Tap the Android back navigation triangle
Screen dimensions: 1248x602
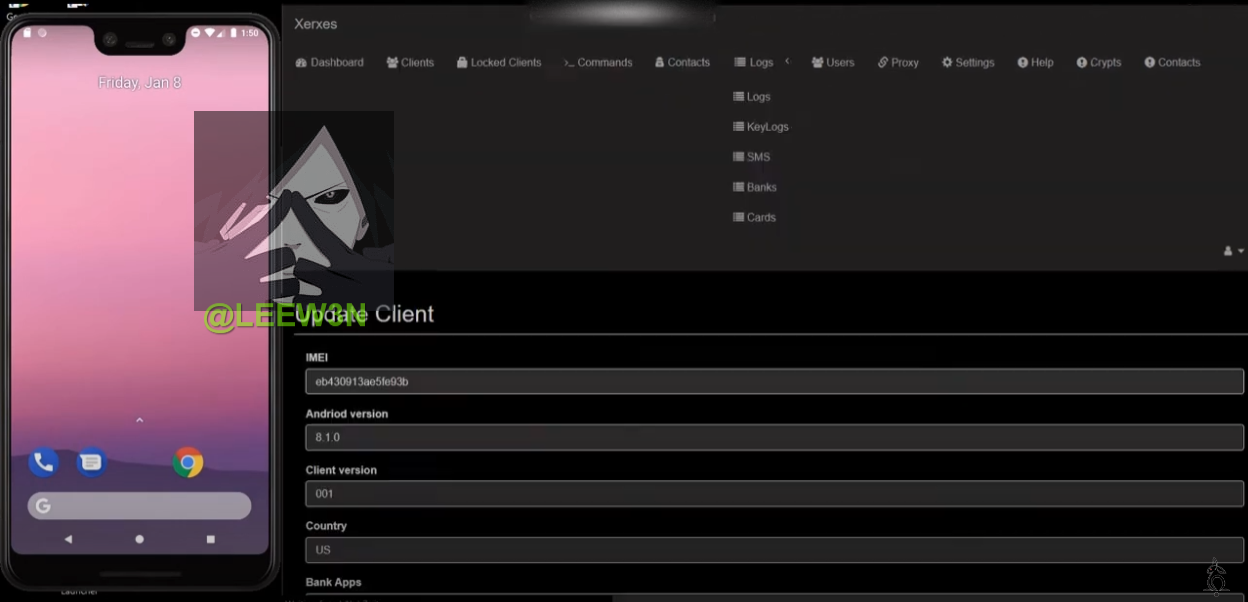pos(68,539)
